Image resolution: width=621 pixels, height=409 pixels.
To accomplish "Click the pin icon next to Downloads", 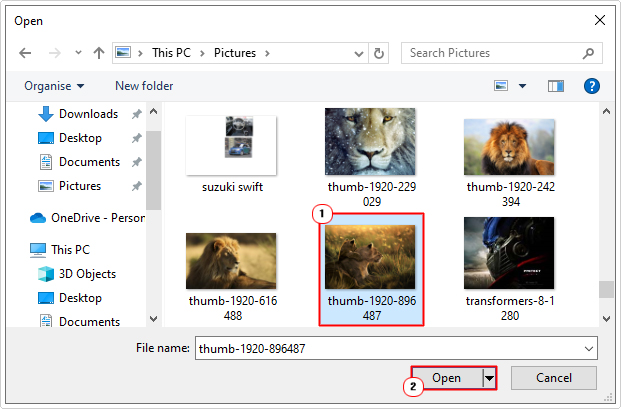I will click(136, 114).
